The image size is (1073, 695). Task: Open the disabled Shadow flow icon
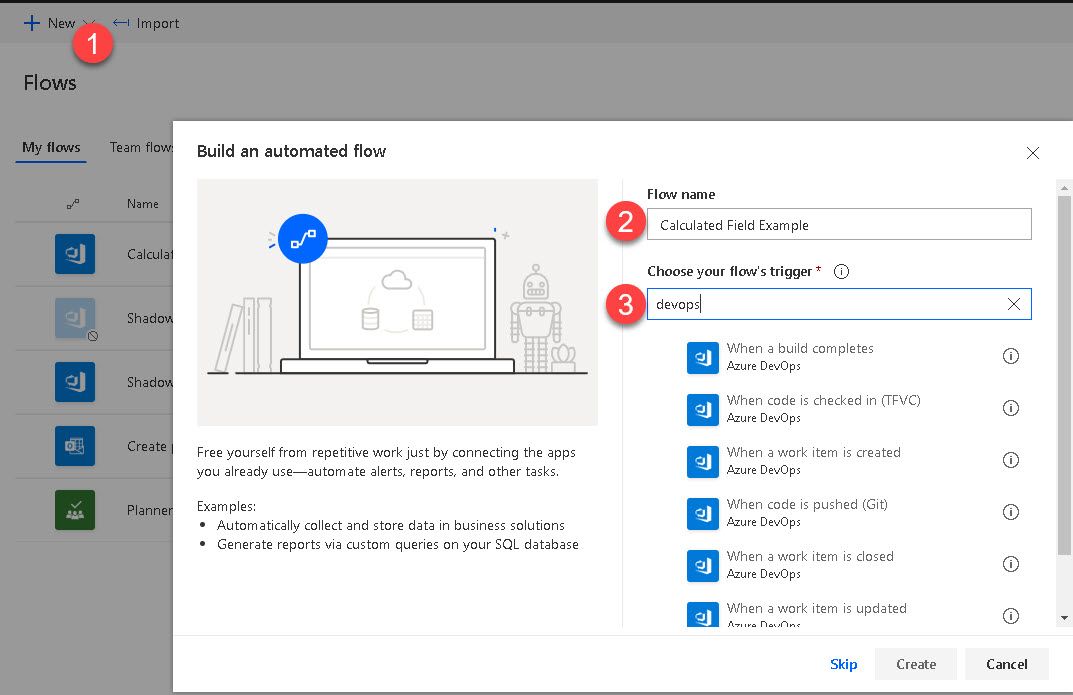(75, 318)
